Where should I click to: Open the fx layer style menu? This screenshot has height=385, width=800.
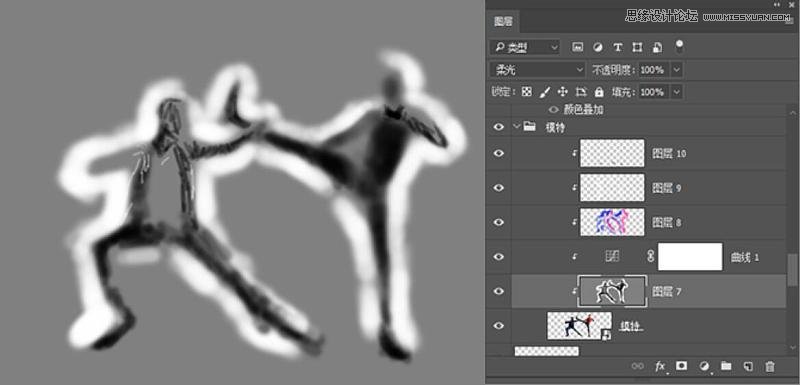661,366
